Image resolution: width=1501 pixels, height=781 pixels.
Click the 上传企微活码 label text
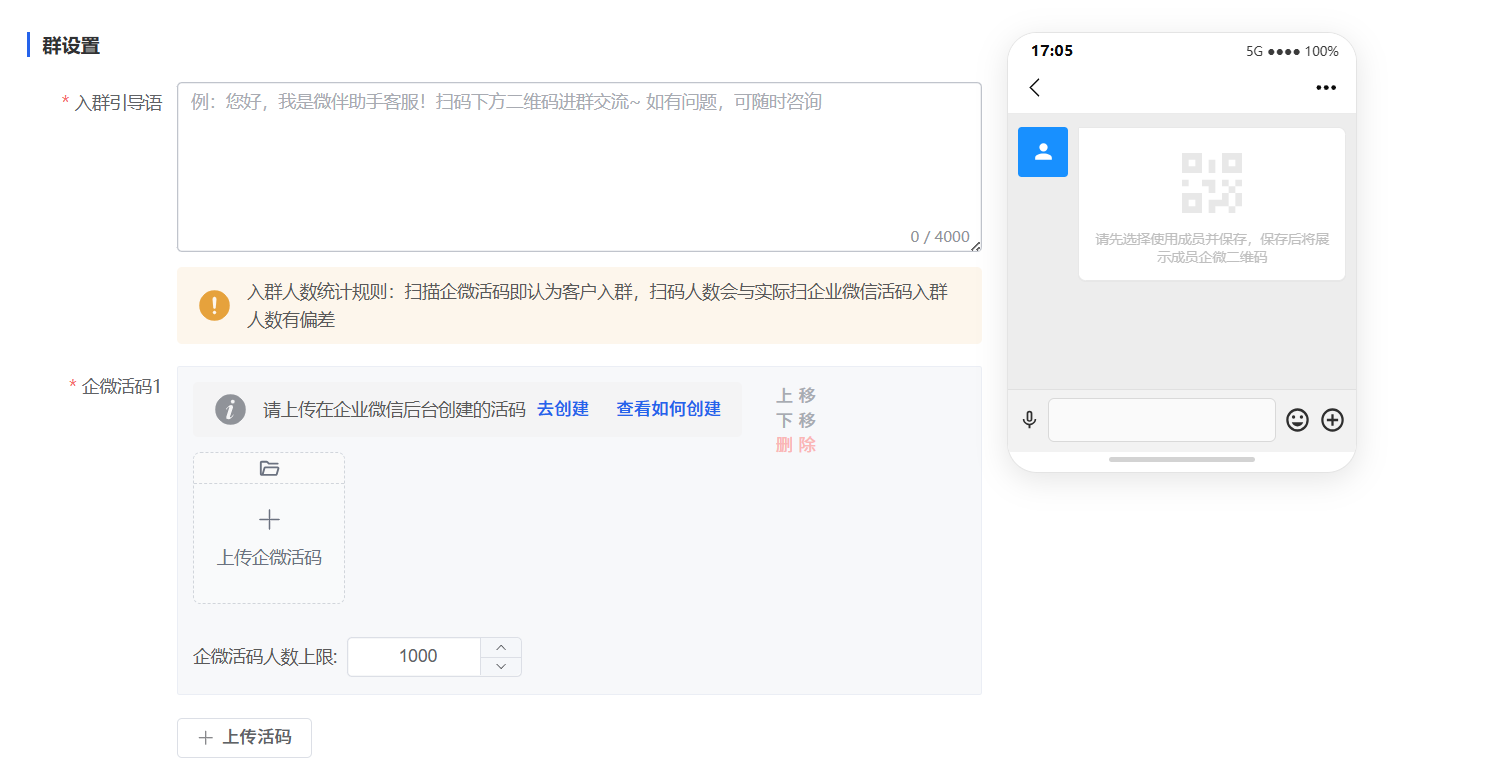point(269,558)
